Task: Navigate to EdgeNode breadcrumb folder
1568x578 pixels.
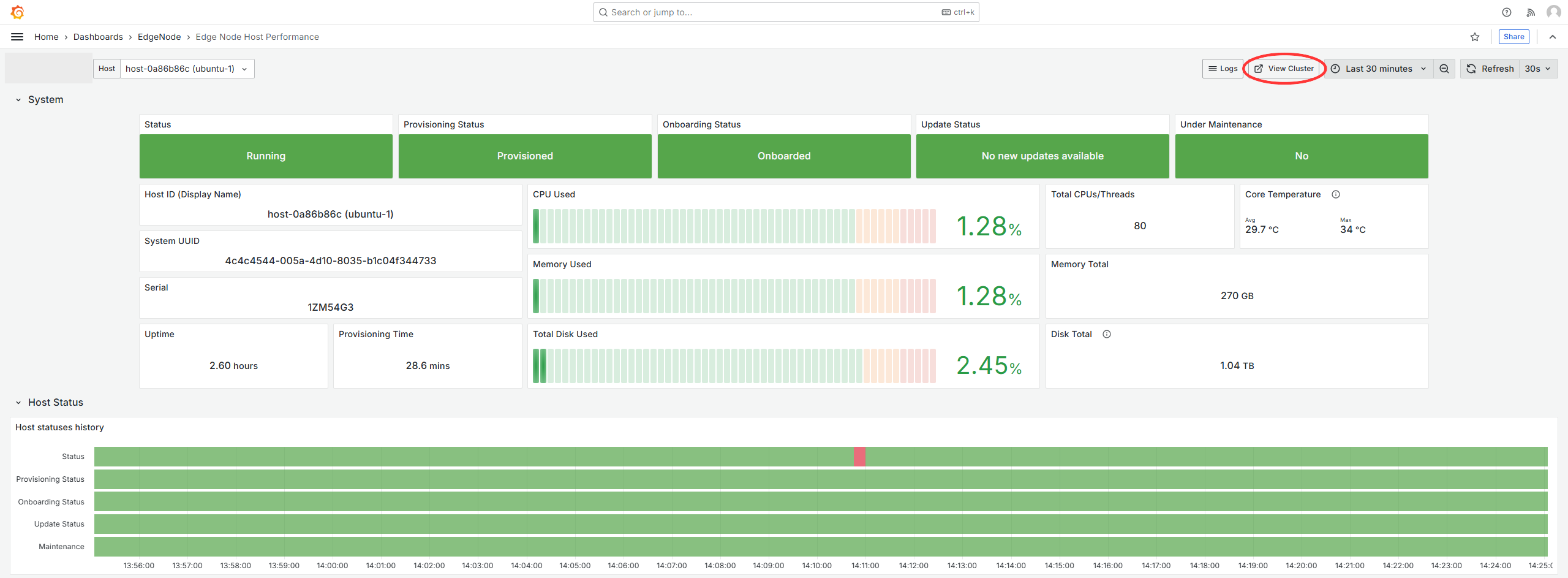Action: point(159,37)
